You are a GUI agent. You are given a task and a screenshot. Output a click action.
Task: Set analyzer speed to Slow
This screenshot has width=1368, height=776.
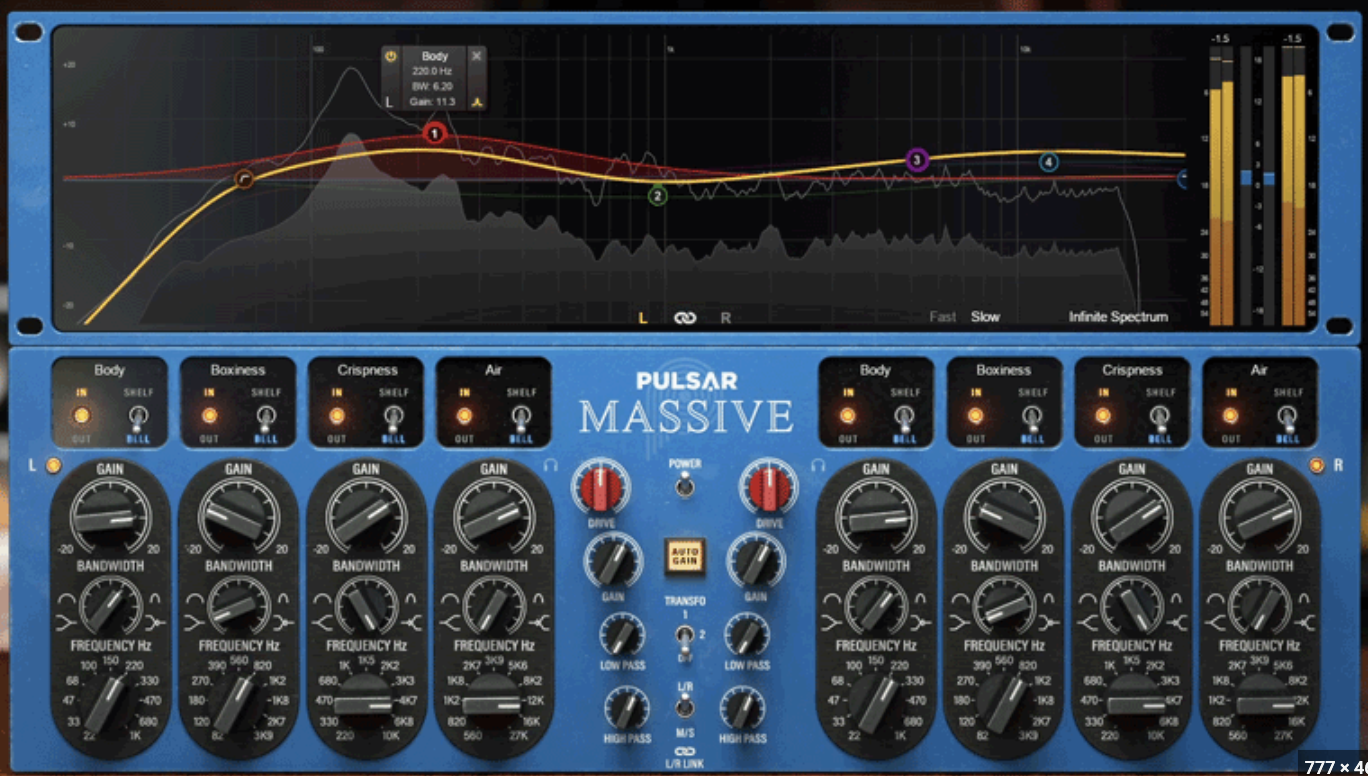pos(985,317)
